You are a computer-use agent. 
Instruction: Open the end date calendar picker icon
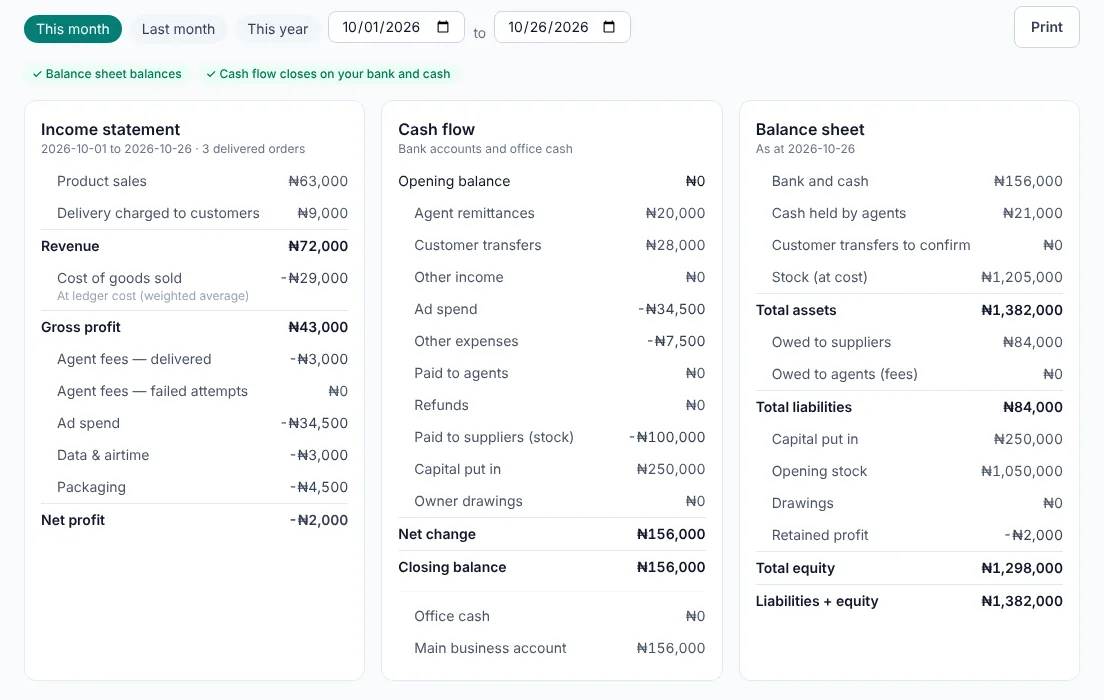point(609,27)
